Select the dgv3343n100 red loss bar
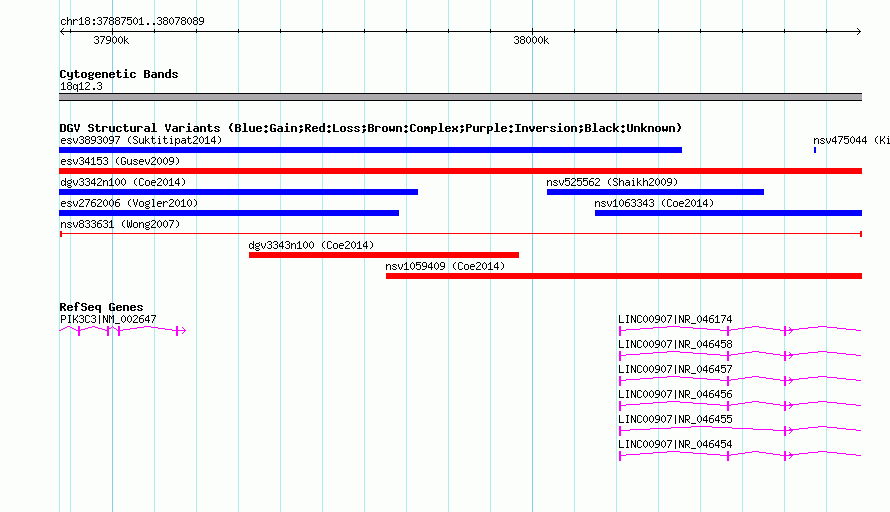Screen dimensions: 890x512 [384, 255]
